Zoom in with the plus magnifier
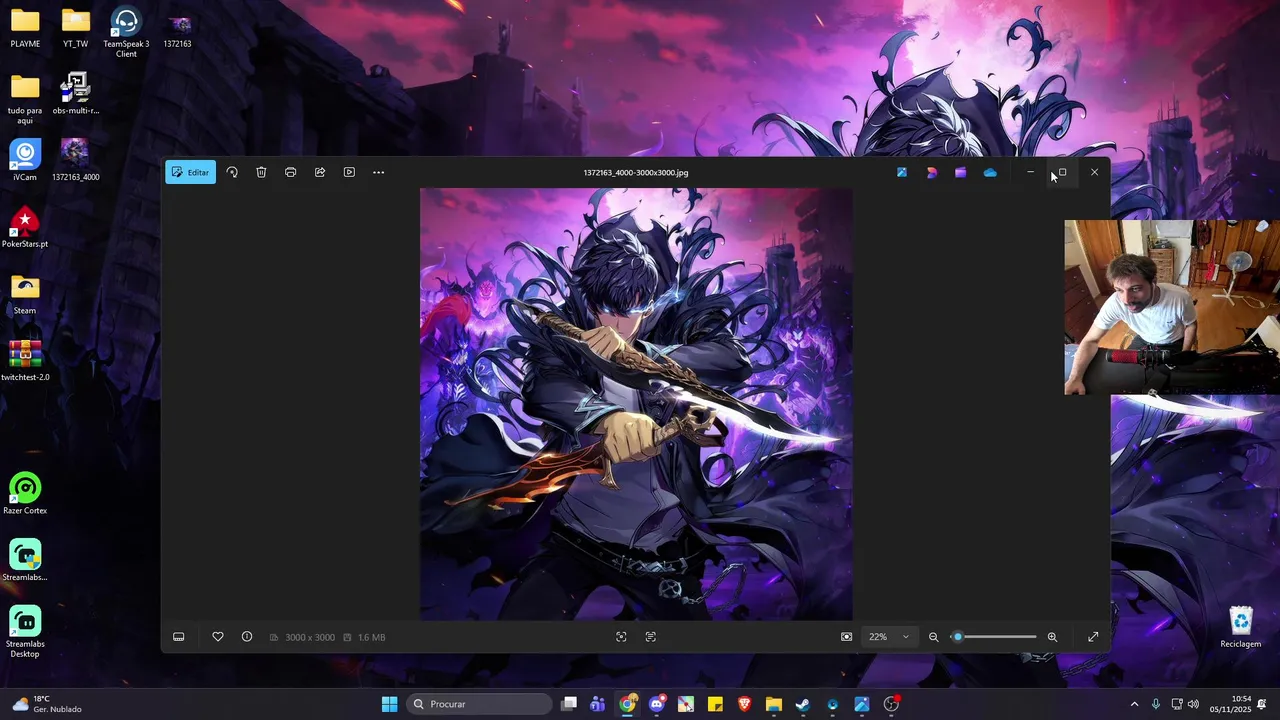 coord(1052,637)
